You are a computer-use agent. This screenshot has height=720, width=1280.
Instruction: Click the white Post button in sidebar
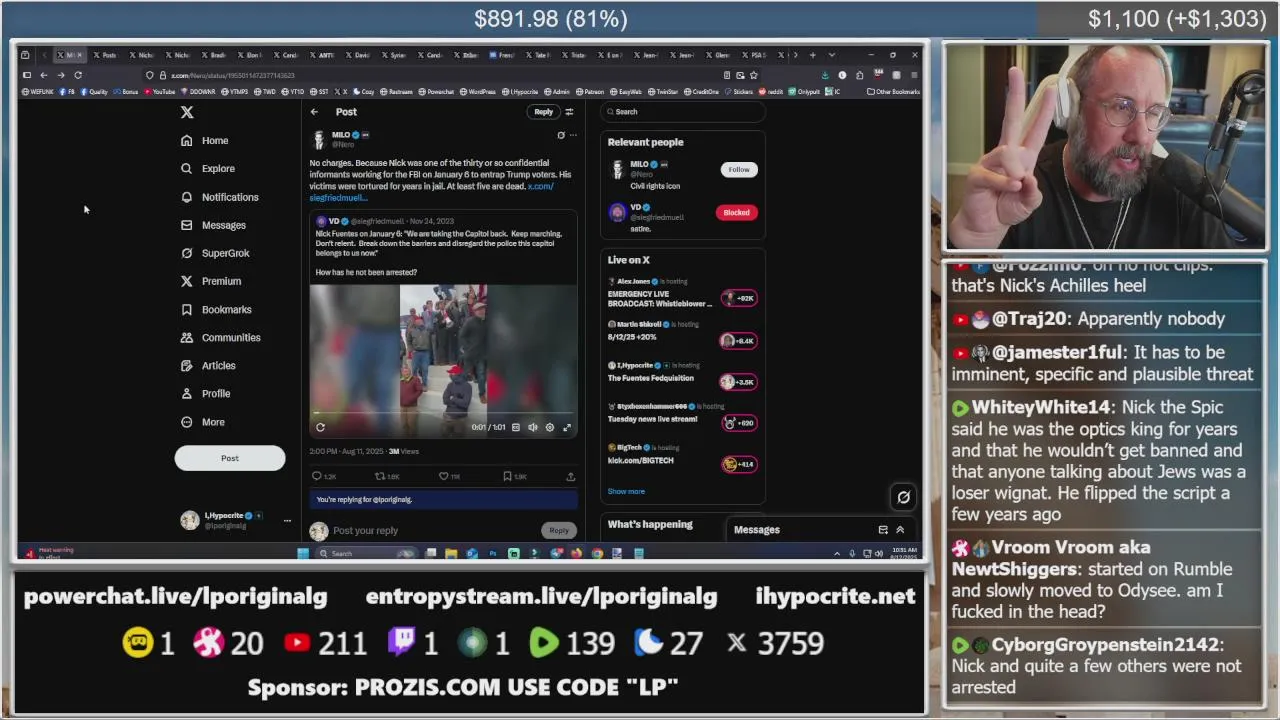coord(230,458)
